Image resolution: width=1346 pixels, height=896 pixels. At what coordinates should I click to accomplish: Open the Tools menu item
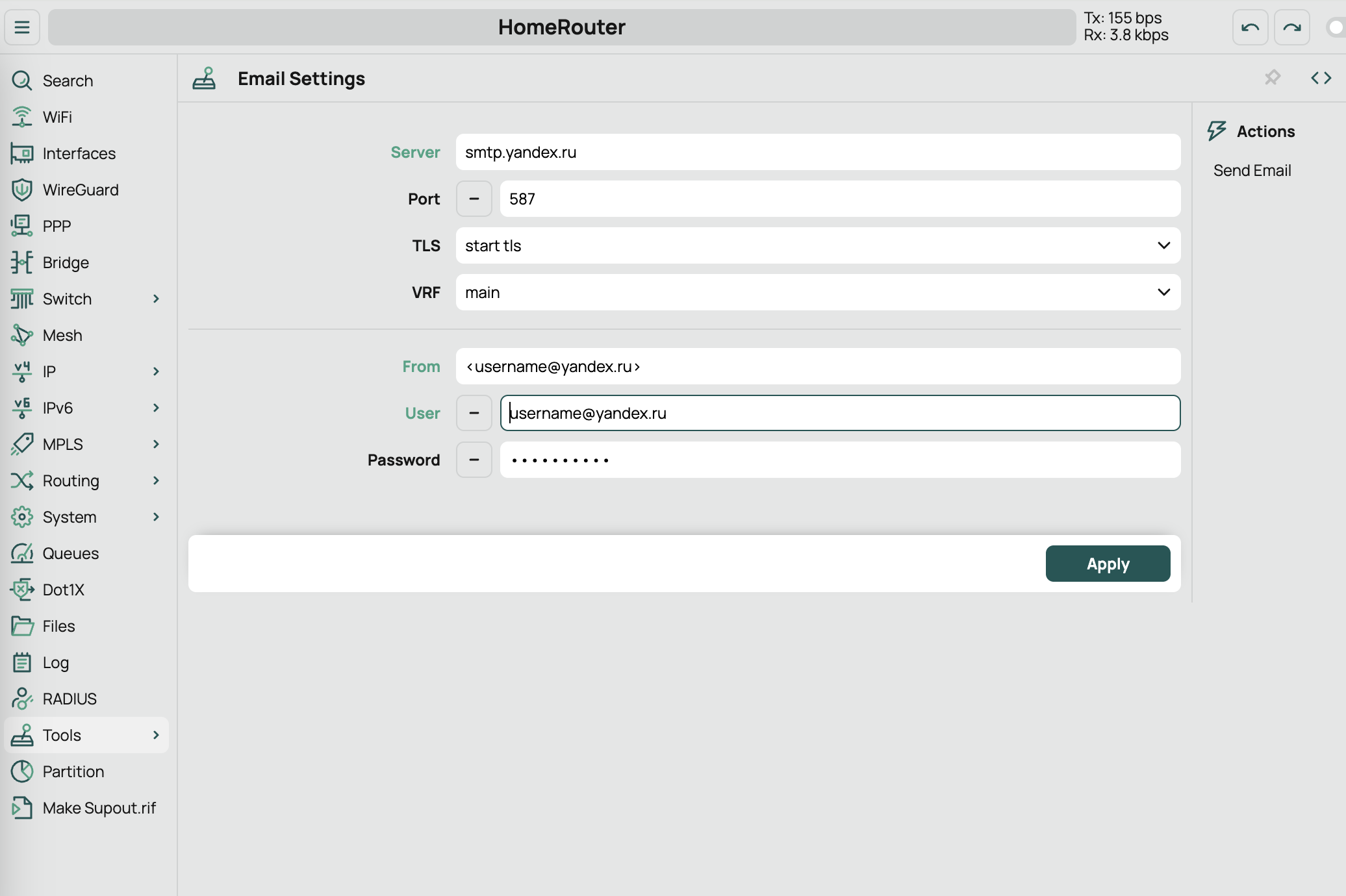pyautogui.click(x=62, y=735)
